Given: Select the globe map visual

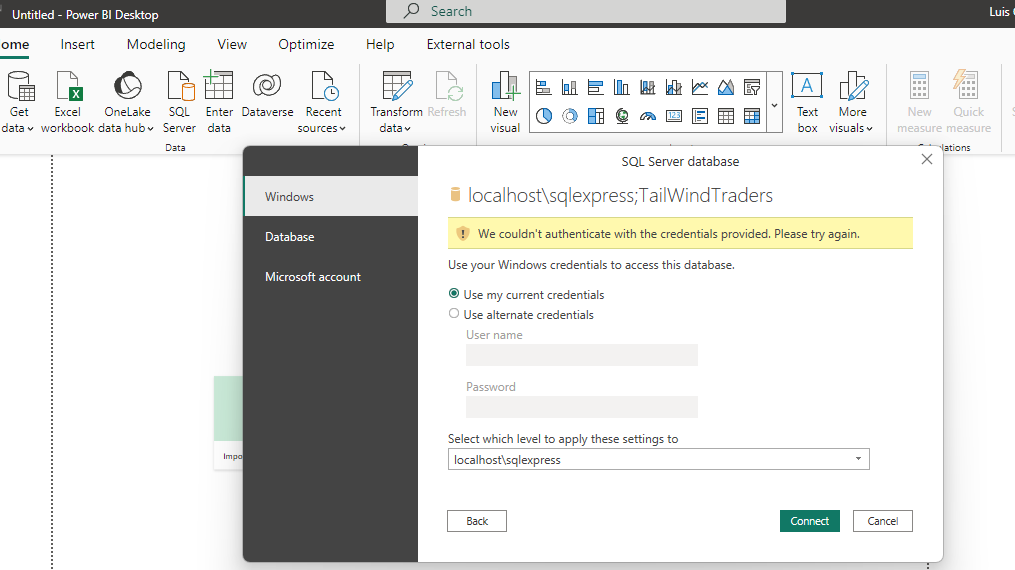Looking at the screenshot, I should [x=621, y=116].
